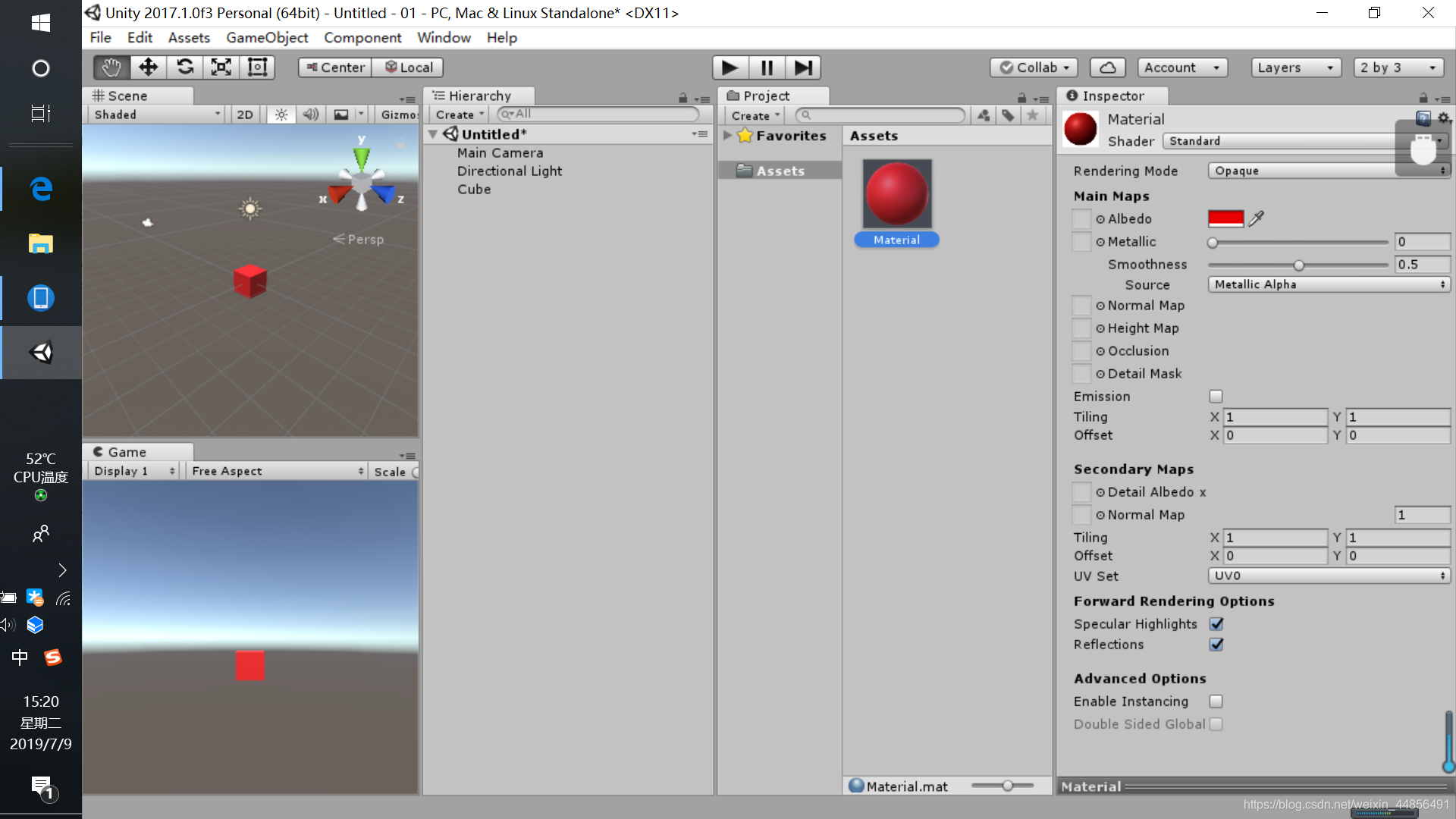Select the Rect Transform tool

257,67
